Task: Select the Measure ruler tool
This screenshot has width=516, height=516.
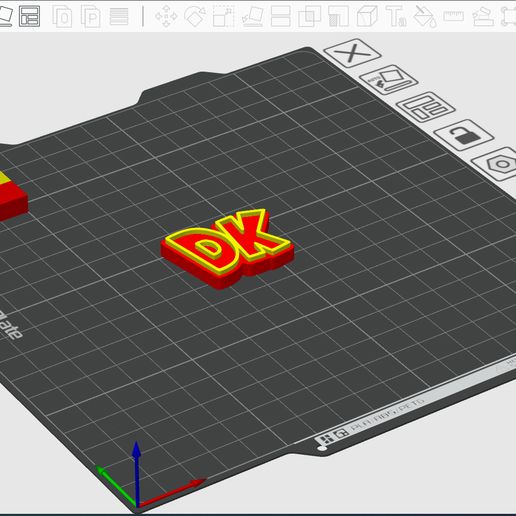Action: coord(453,16)
